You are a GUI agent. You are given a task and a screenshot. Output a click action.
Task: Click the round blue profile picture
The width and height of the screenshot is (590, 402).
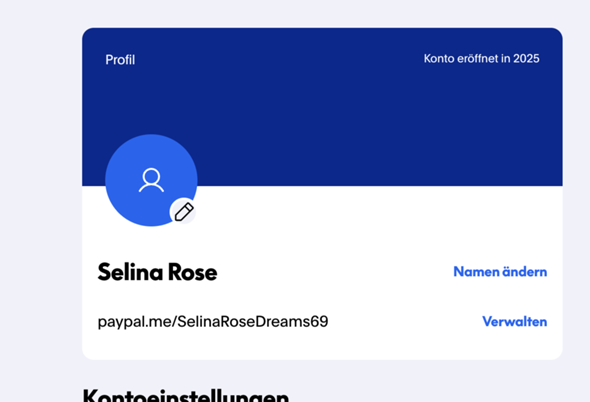151,180
